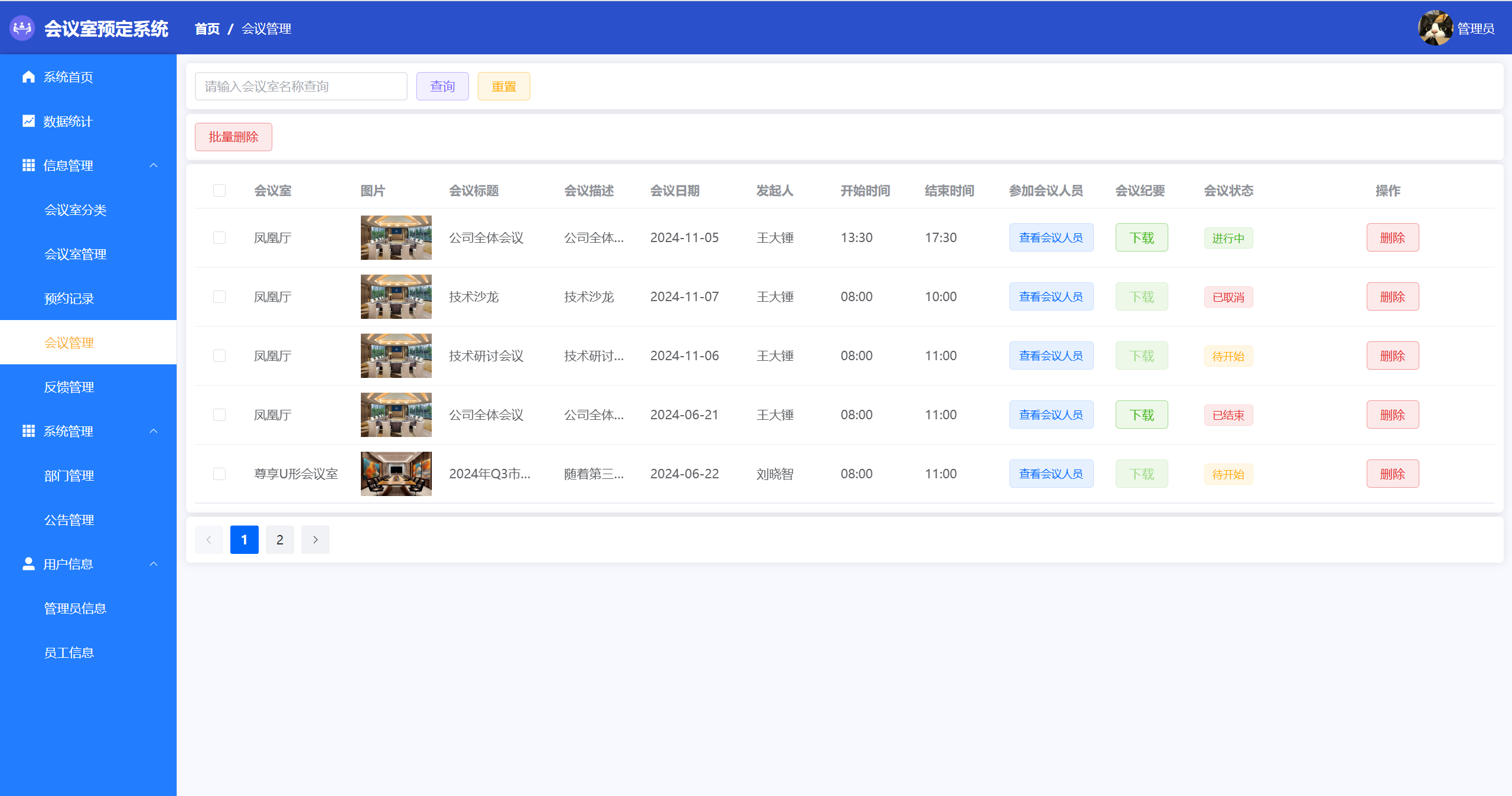
Task: Select the 尊享U形会议室 row checkbox
Action: [x=219, y=474]
